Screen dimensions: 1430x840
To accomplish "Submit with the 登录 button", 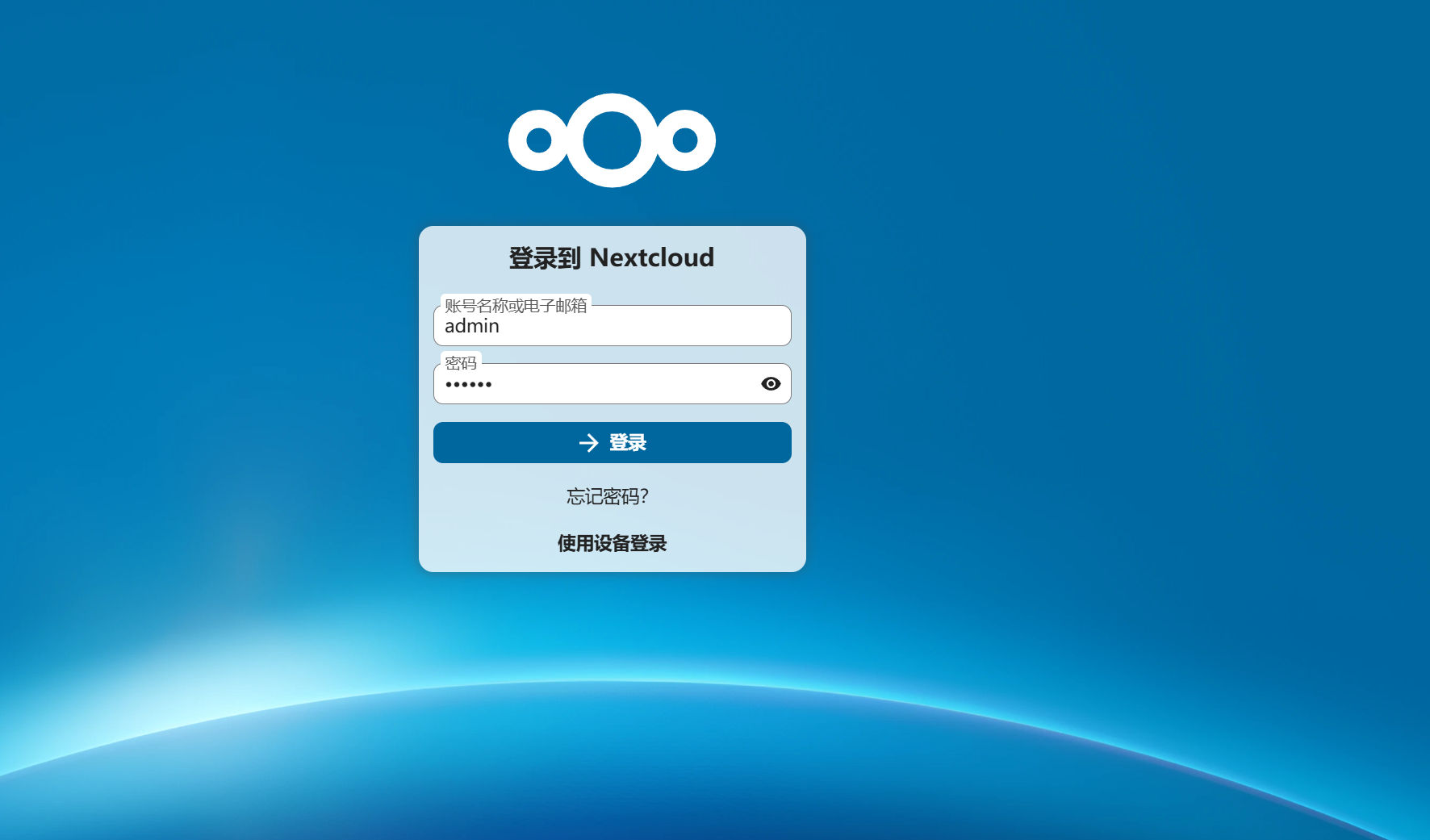I will coord(612,442).
